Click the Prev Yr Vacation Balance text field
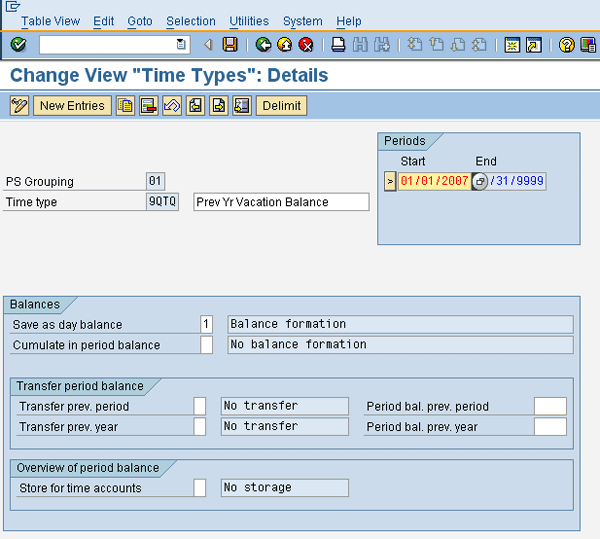The height and width of the screenshot is (539, 600). [x=281, y=202]
